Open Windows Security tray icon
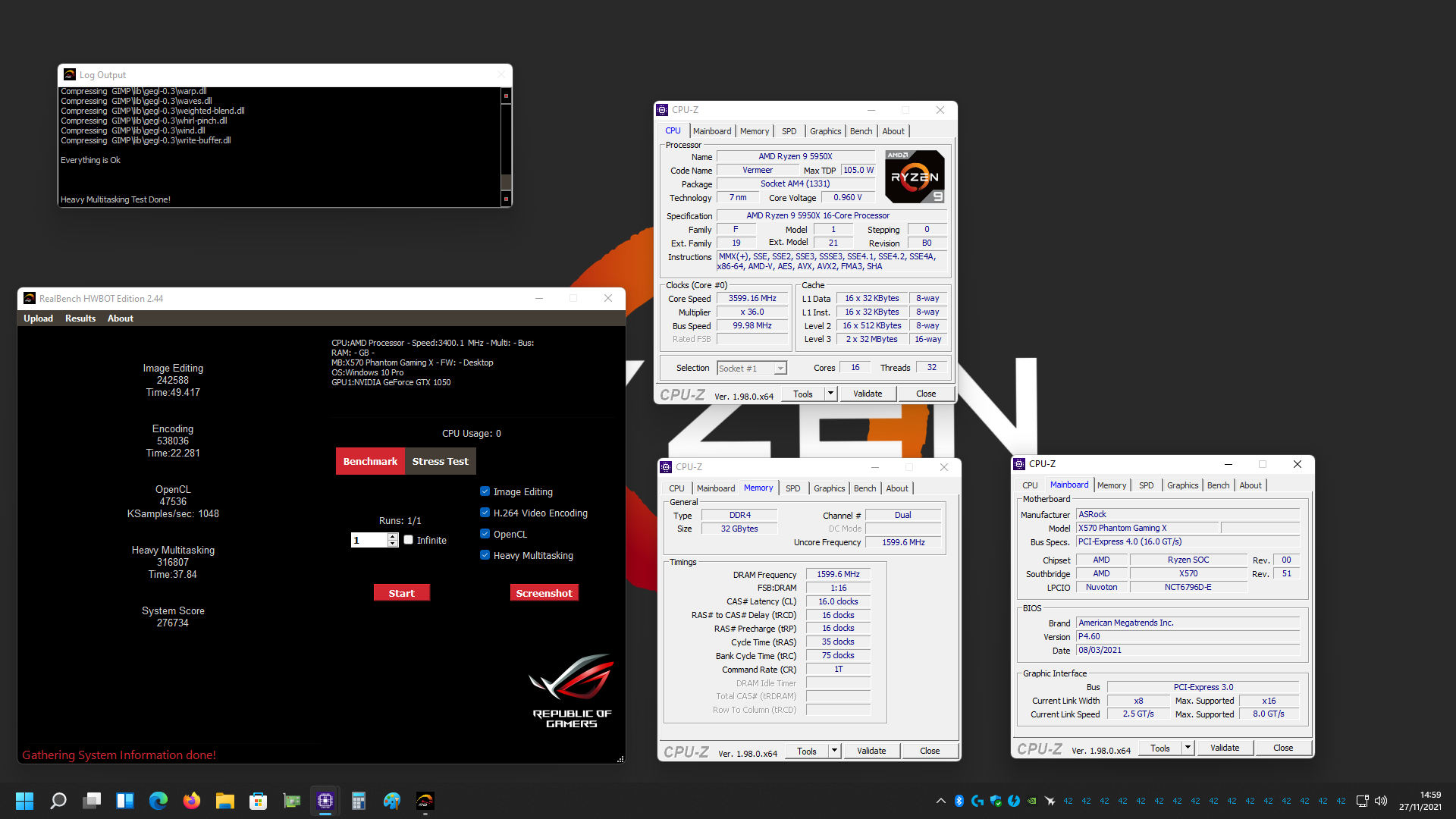Screen dimensions: 1456x819 point(996,801)
